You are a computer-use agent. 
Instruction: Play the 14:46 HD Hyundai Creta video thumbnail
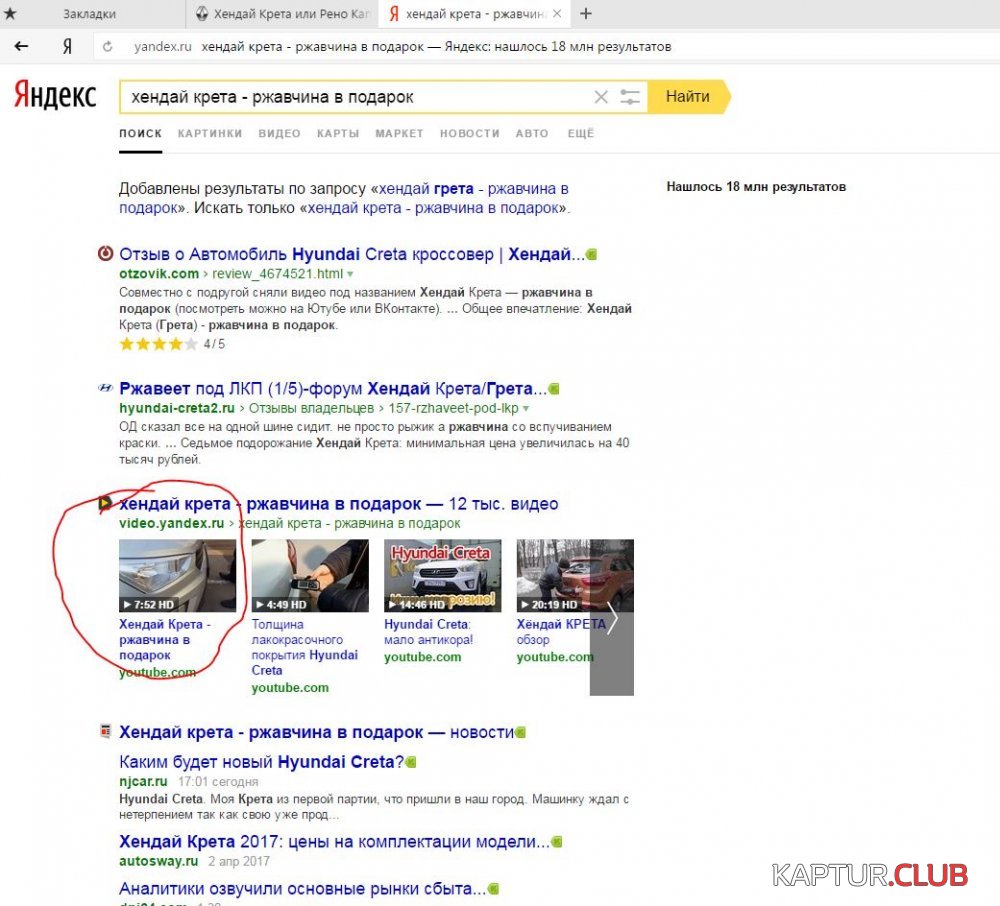[x=443, y=576]
